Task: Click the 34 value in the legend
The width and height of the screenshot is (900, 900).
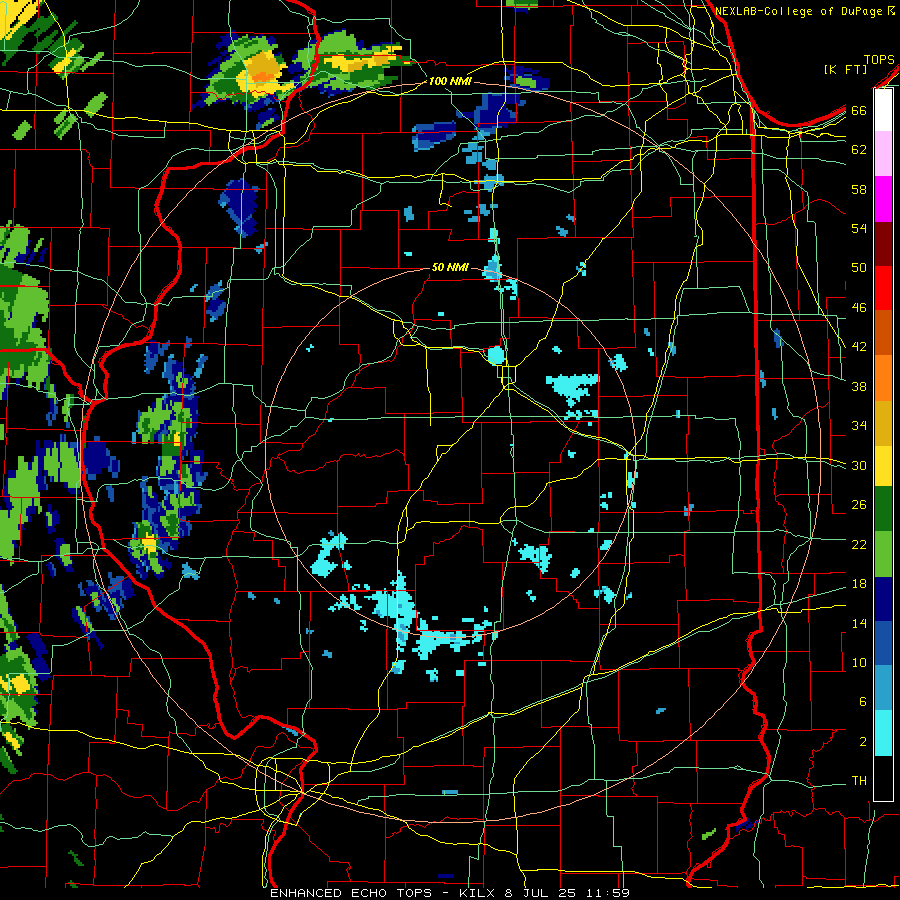Action: [x=859, y=425]
